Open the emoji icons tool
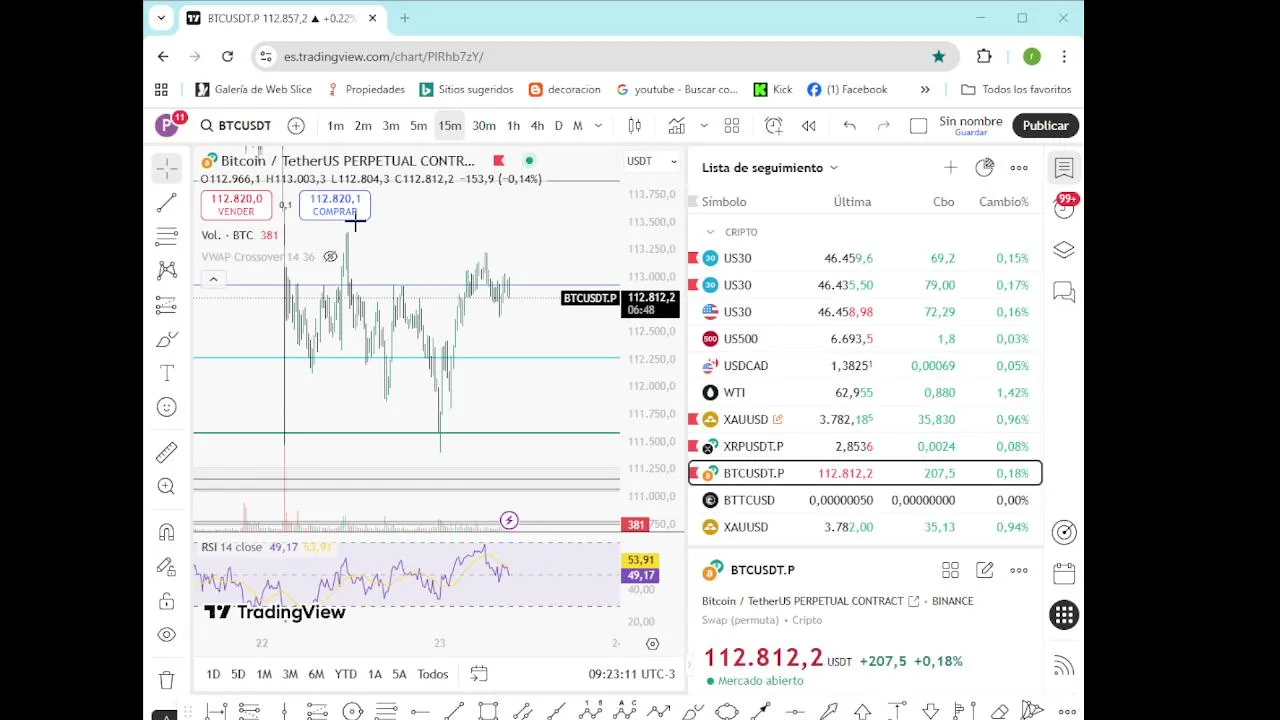The width and height of the screenshot is (1280, 720). coord(166,407)
